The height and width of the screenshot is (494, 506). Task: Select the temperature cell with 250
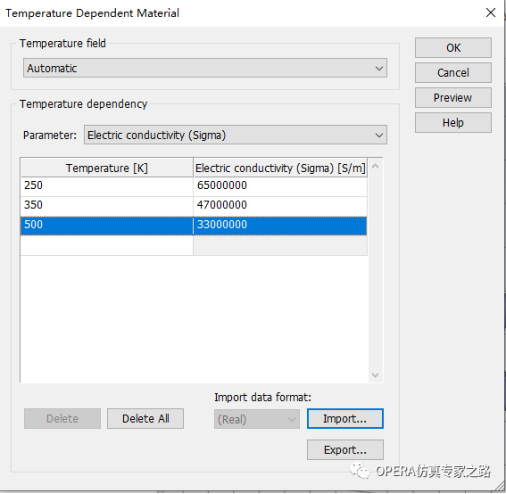point(107,185)
